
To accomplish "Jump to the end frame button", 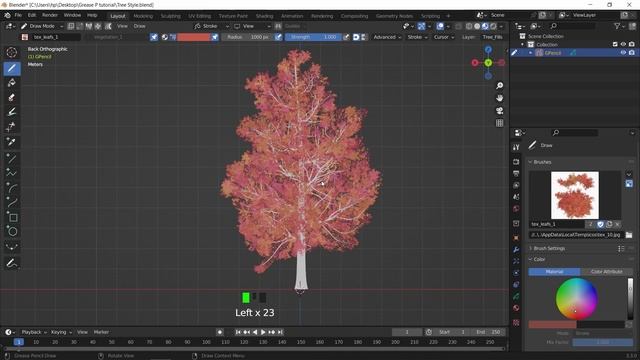I will click(x=280, y=332).
